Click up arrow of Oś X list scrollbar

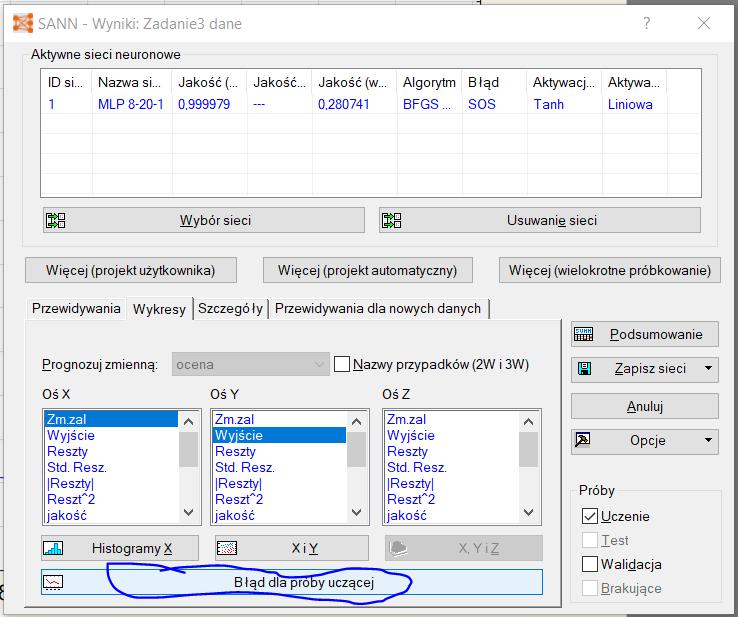pyautogui.click(x=188, y=422)
